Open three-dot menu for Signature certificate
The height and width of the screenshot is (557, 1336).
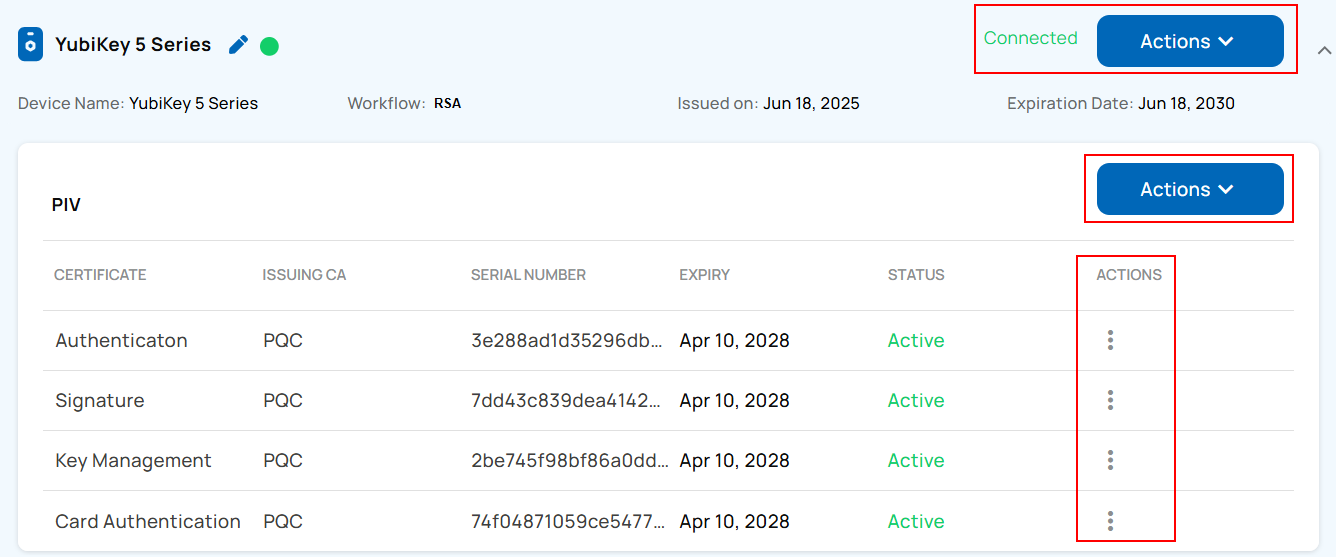1110,400
